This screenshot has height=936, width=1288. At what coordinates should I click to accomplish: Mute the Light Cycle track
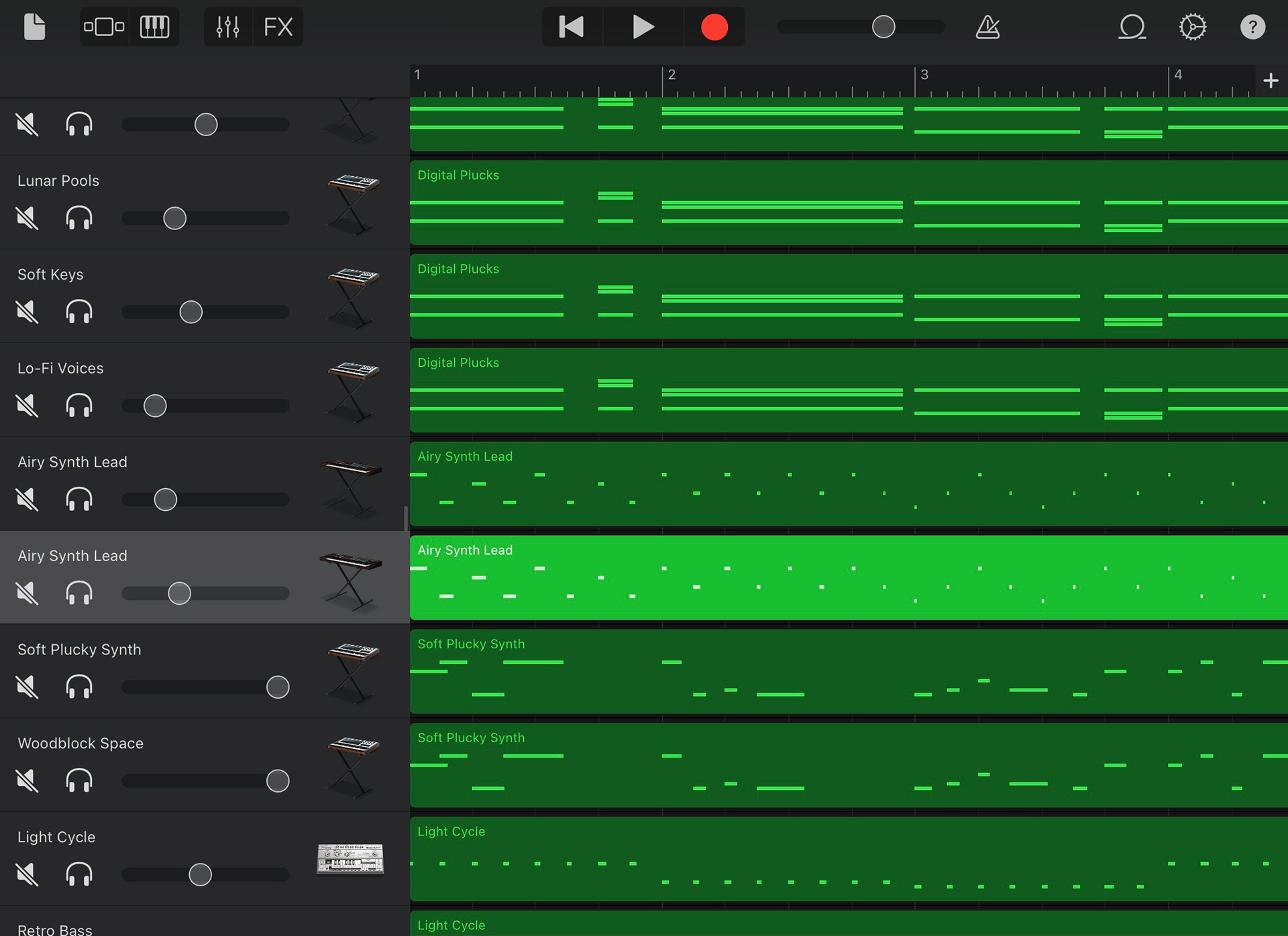tap(27, 874)
